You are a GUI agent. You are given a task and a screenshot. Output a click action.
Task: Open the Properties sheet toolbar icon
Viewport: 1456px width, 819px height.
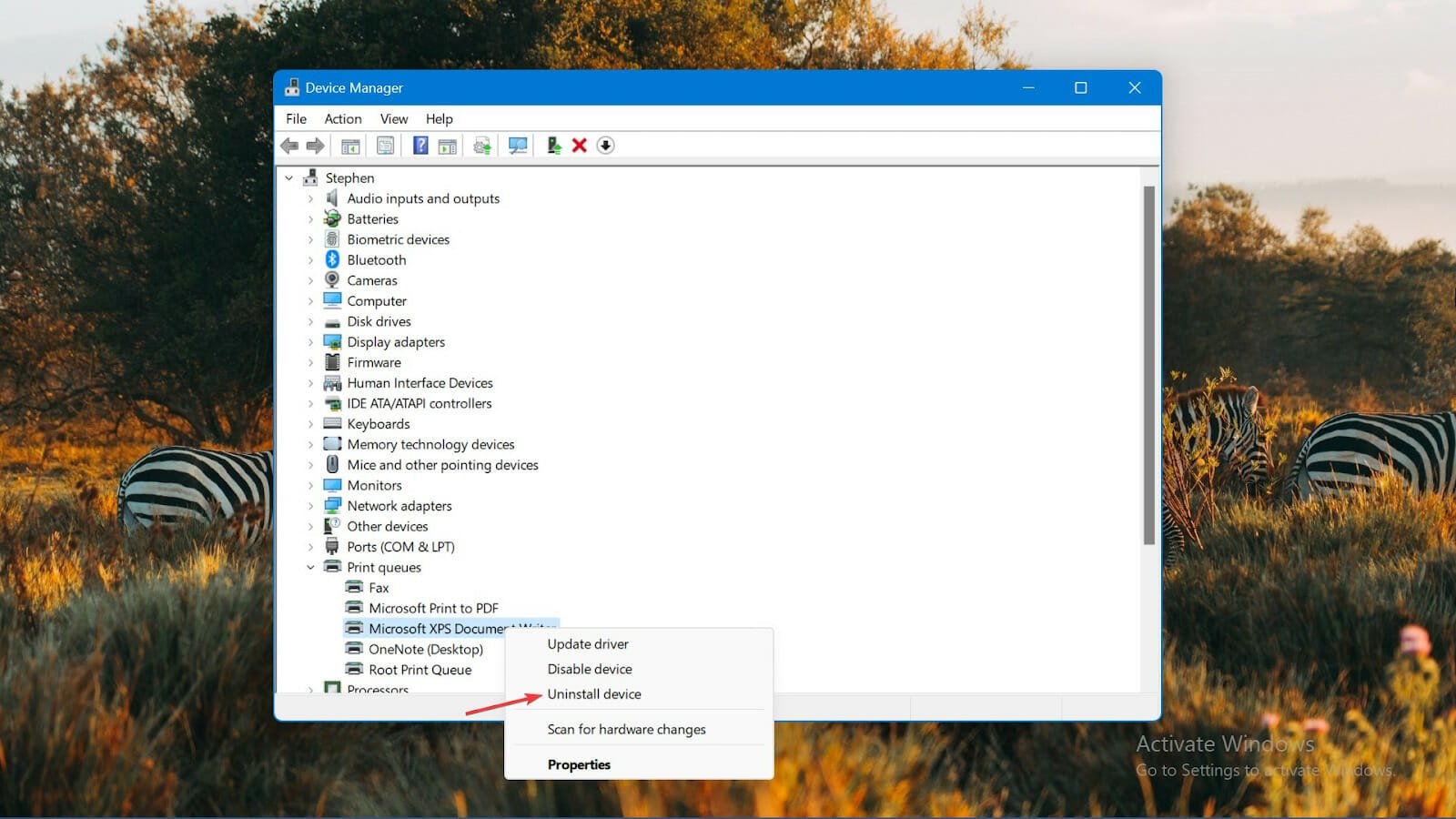click(386, 146)
